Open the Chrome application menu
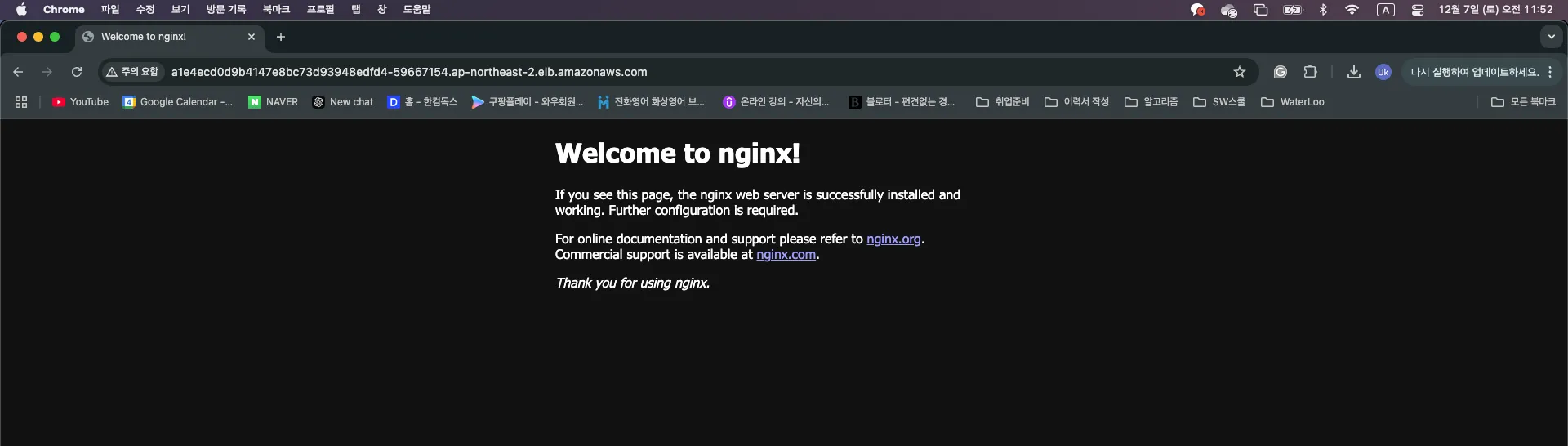The image size is (1568, 446). [x=64, y=10]
